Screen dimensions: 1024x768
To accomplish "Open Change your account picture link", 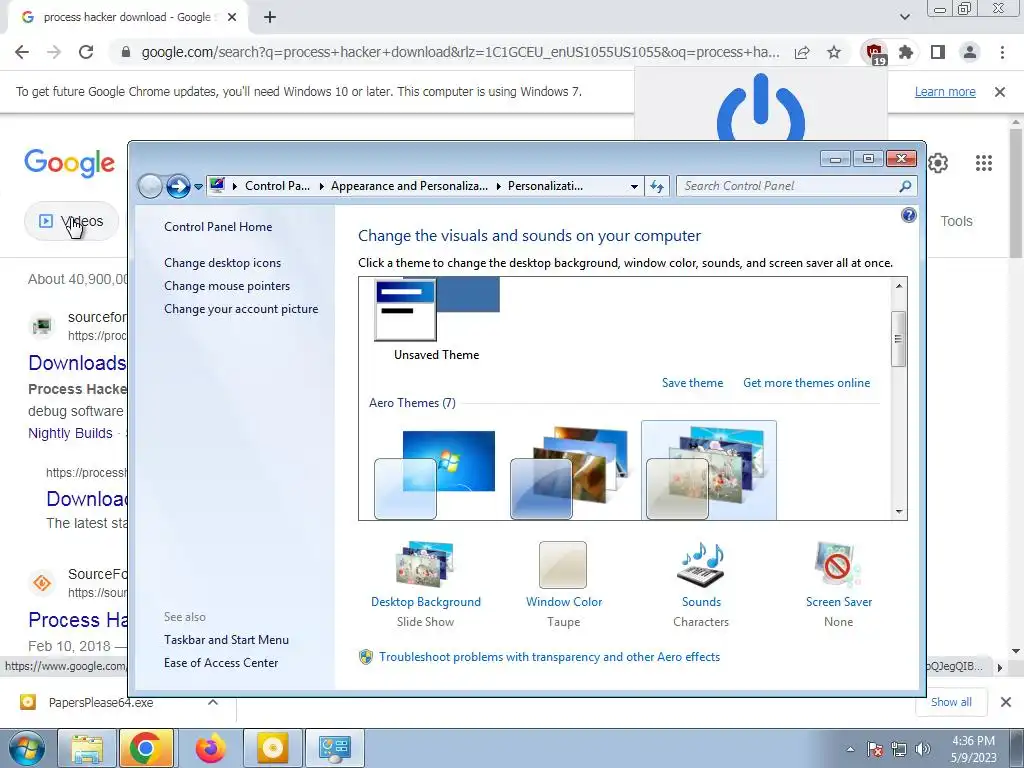I will click(x=241, y=308).
